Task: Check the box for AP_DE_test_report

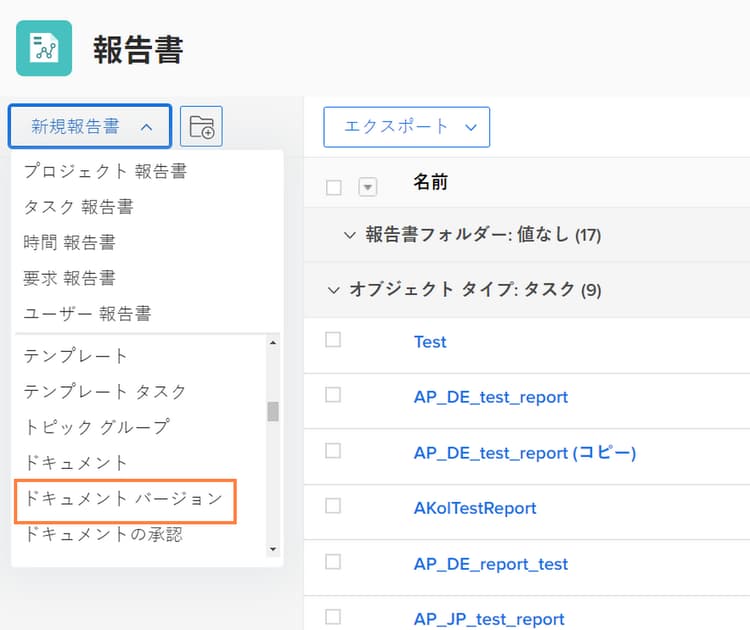Action: (333, 395)
